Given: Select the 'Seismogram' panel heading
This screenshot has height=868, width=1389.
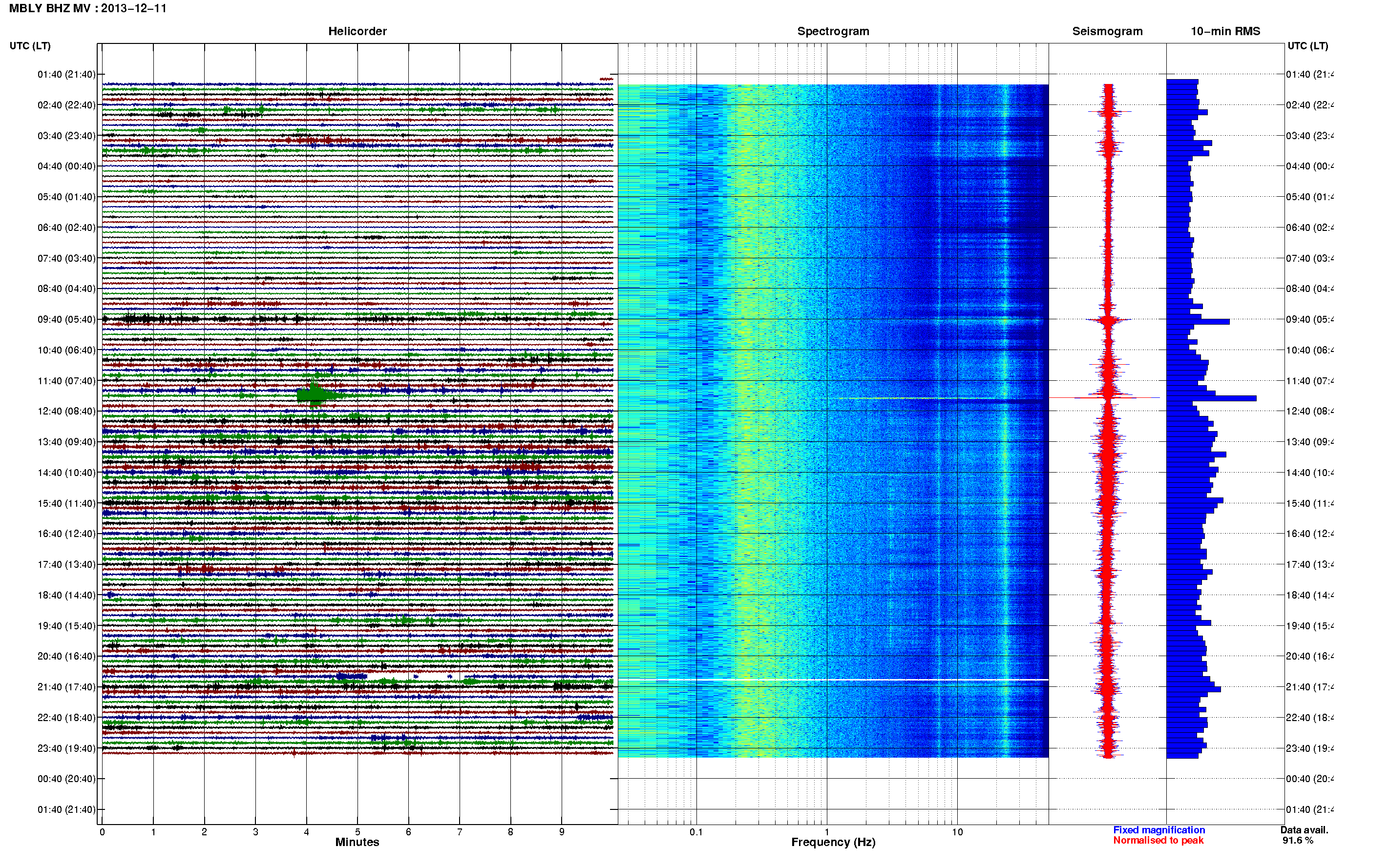Looking at the screenshot, I should click(x=1107, y=32).
